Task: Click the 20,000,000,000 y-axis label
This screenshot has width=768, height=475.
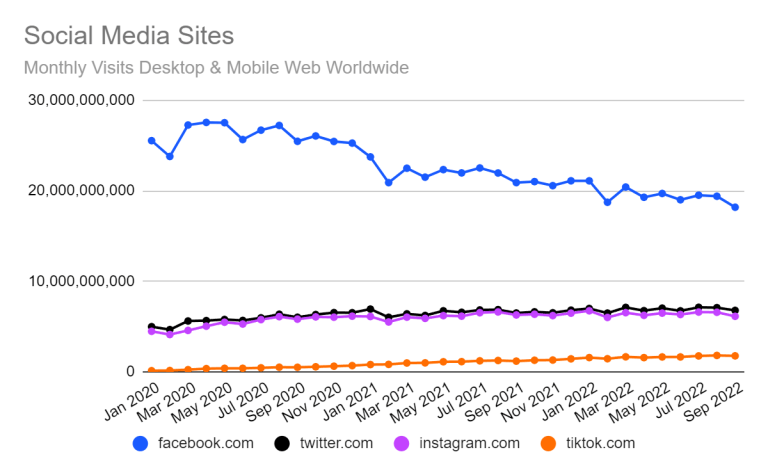Action: (x=81, y=190)
